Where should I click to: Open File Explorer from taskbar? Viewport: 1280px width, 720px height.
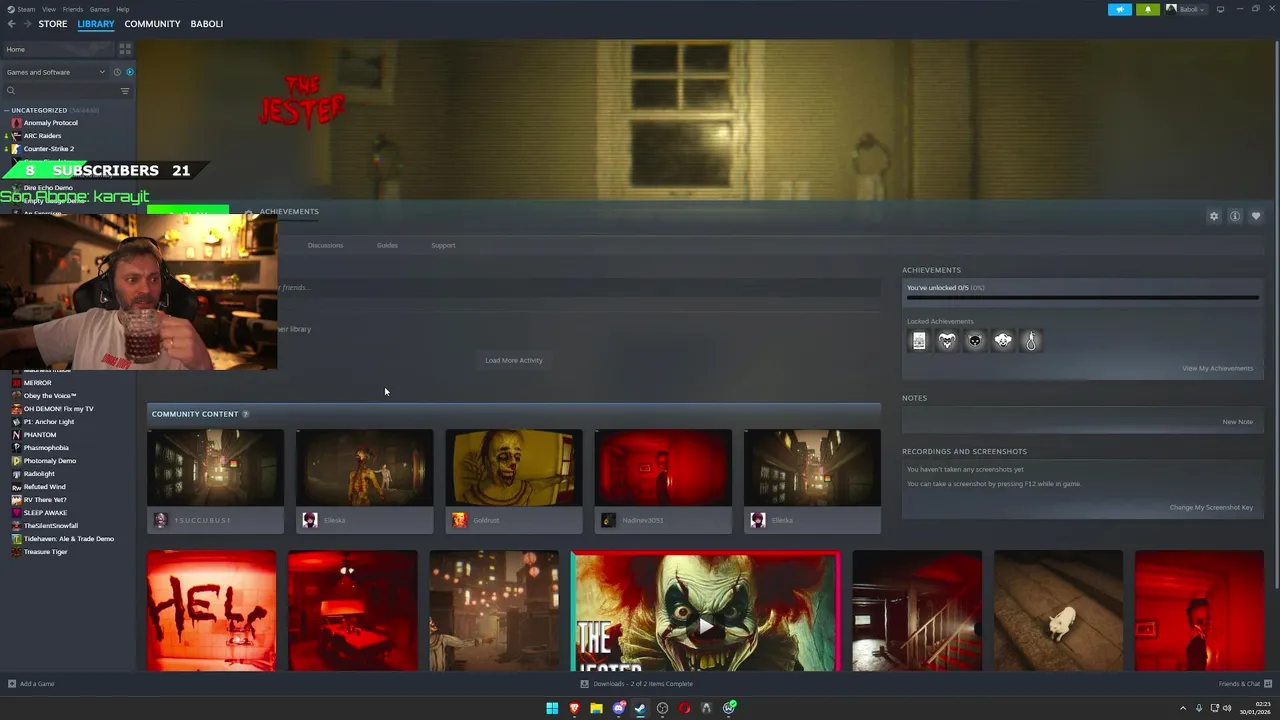[596, 708]
